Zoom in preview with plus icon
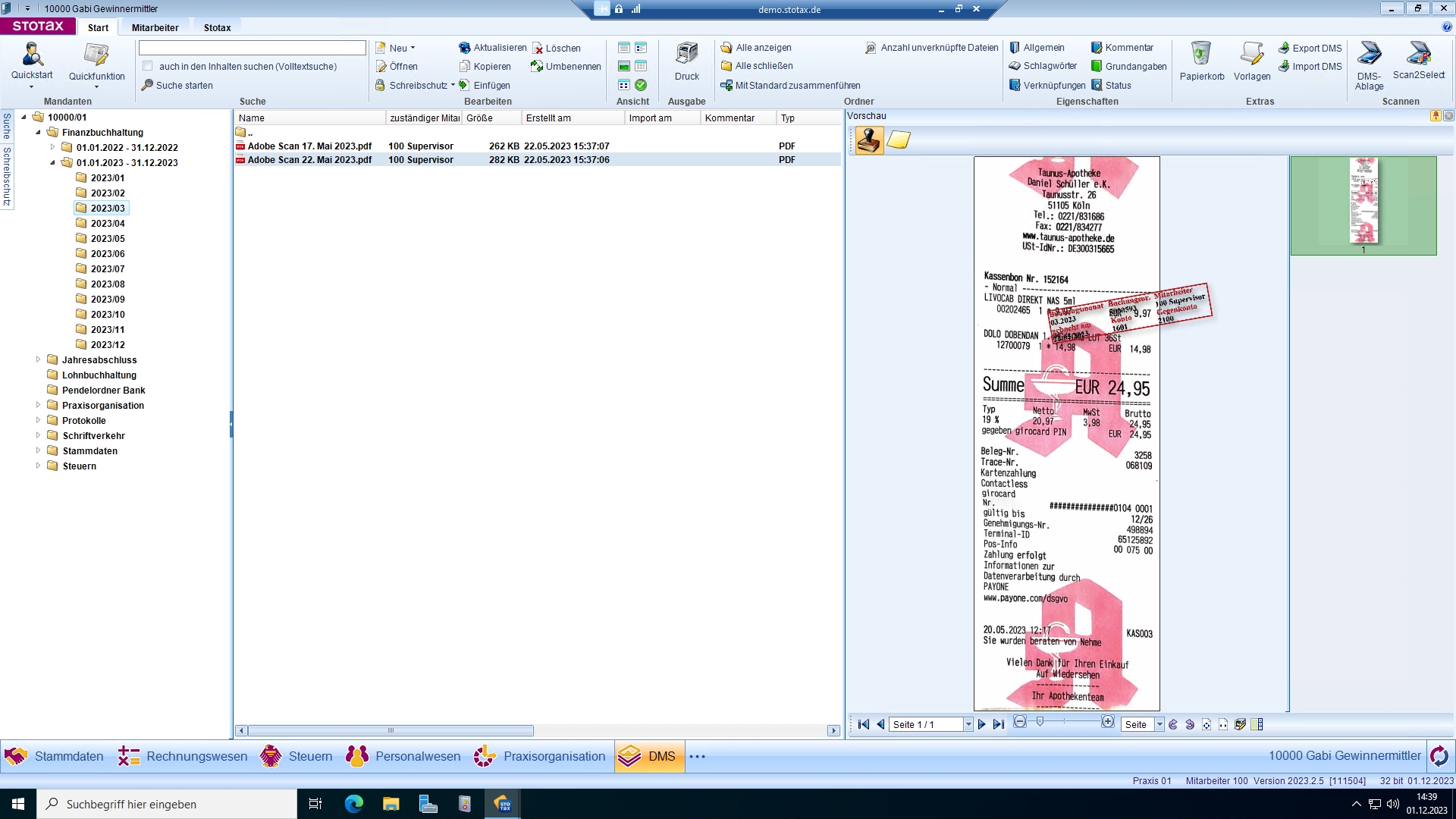Viewport: 1456px width, 819px height. click(1108, 722)
